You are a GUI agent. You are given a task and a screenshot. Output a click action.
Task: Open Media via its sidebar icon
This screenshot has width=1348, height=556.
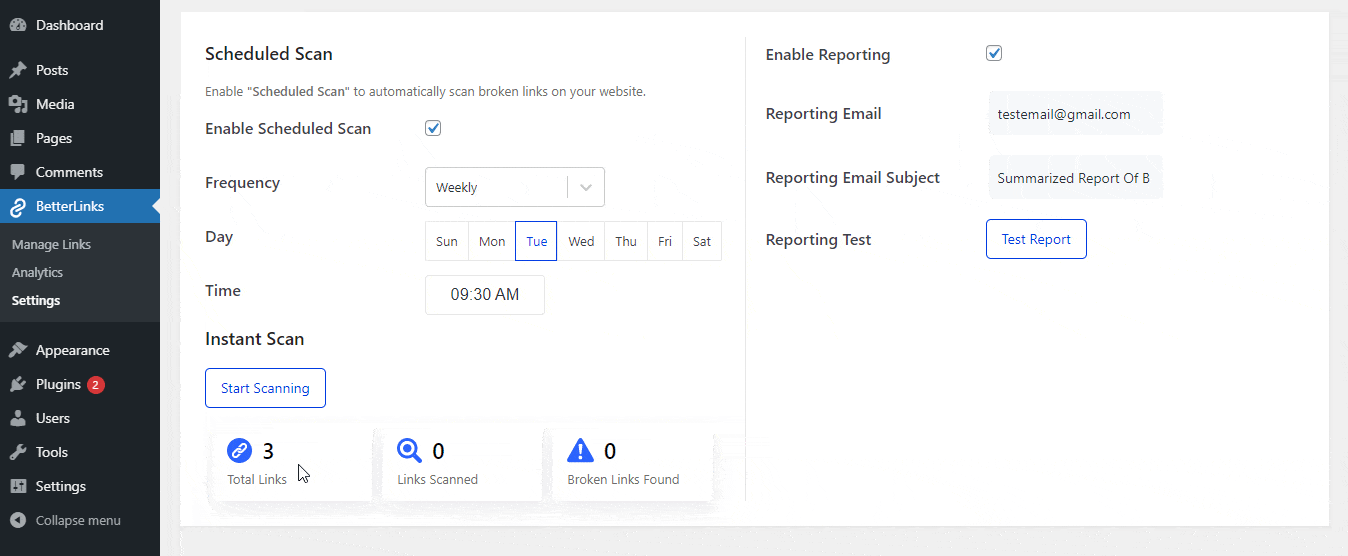(18, 104)
